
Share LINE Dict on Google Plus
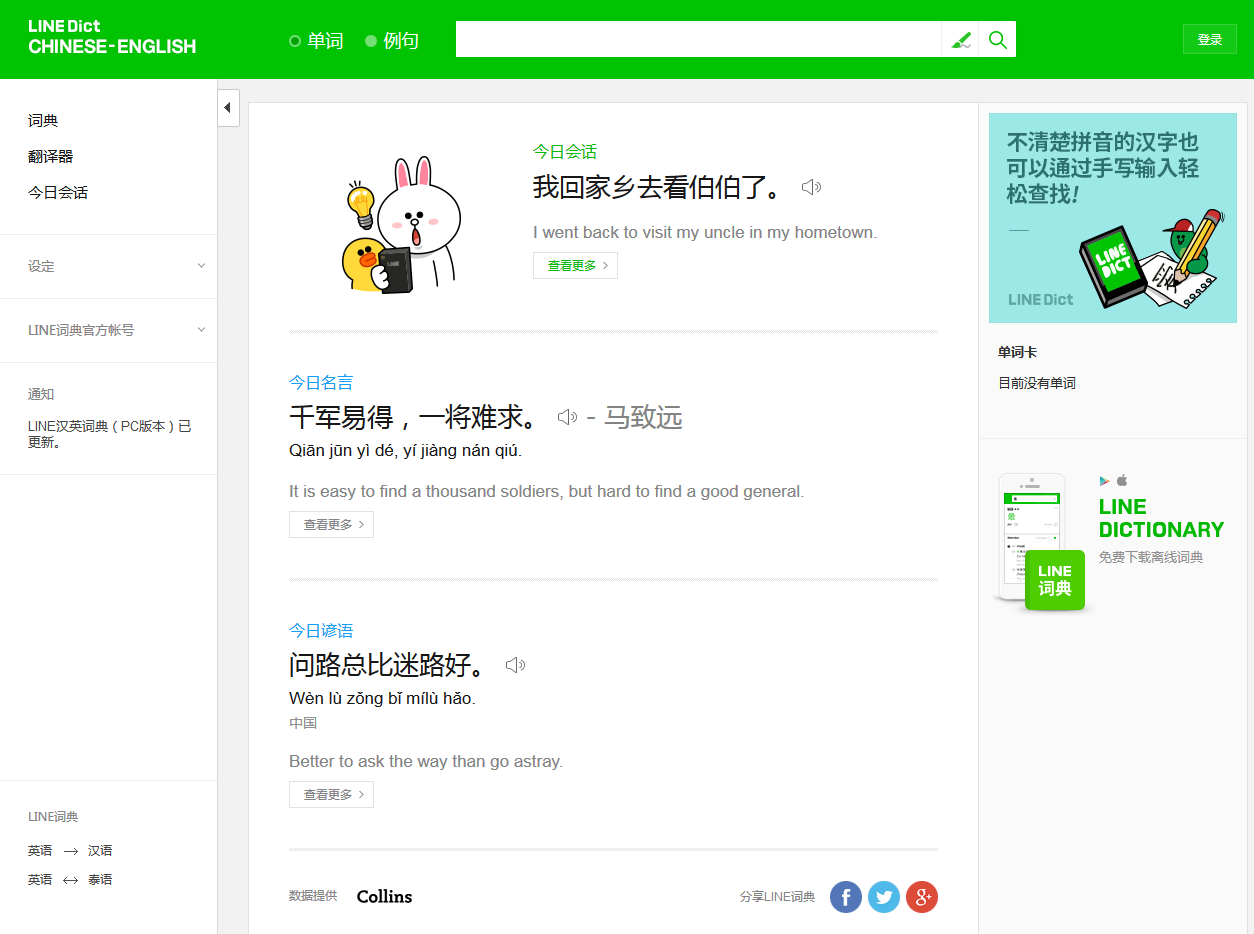[x=922, y=897]
